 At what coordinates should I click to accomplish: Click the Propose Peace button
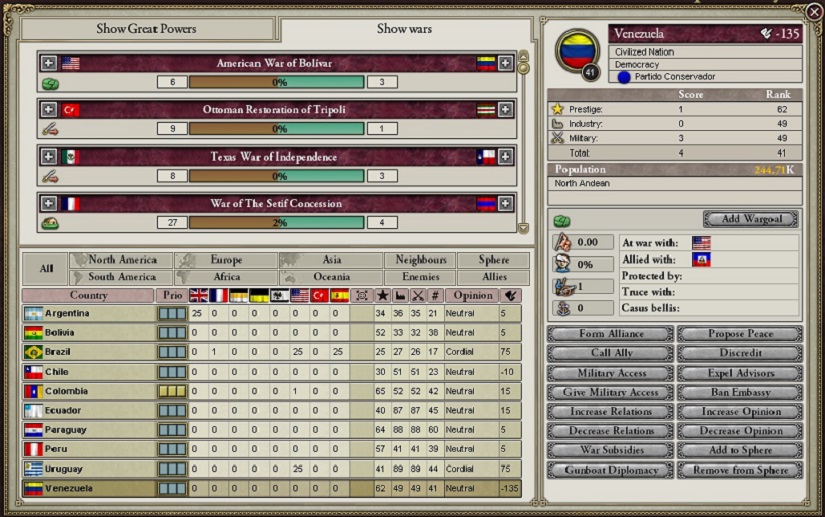pos(739,334)
